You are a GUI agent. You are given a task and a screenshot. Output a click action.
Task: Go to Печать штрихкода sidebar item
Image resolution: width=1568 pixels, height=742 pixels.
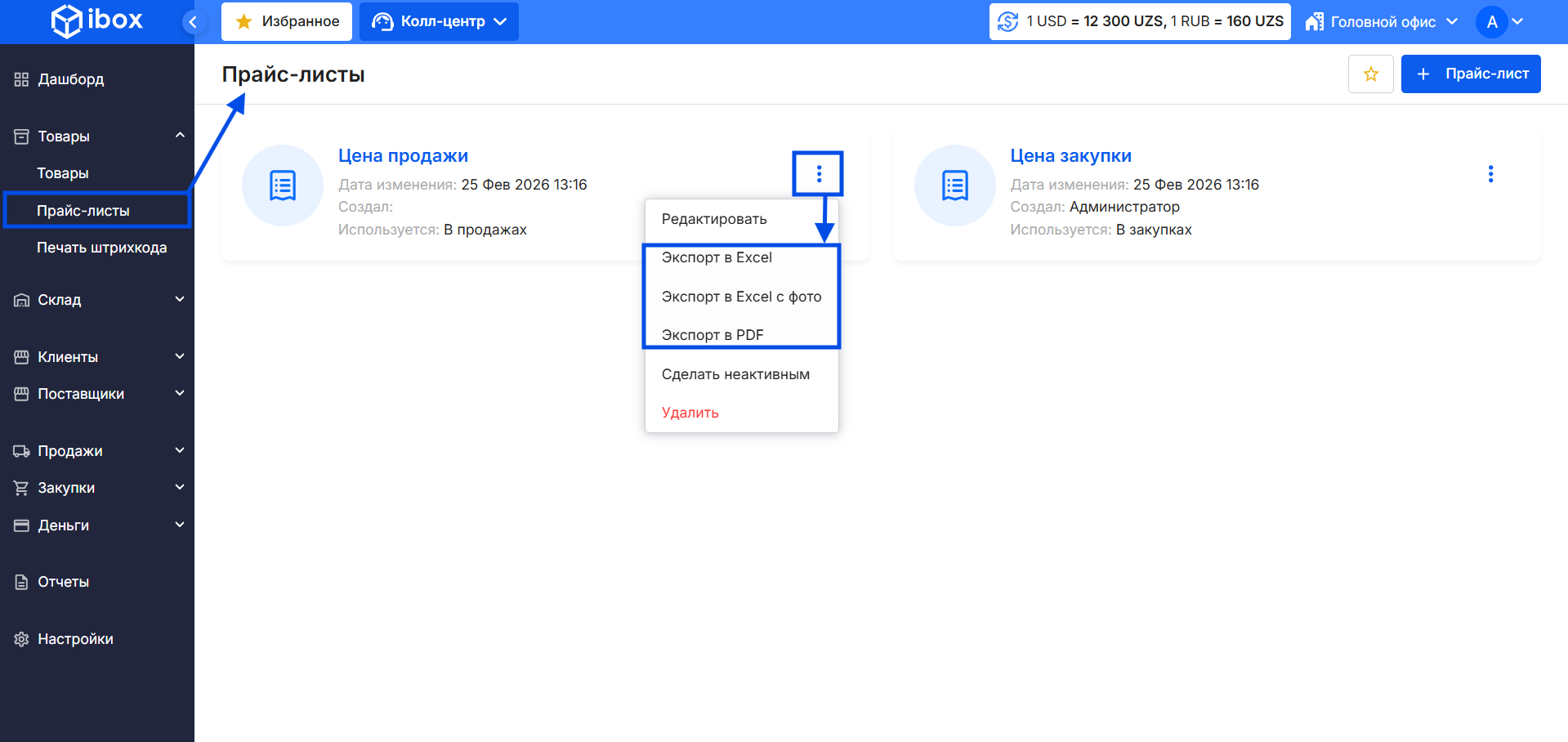point(101,248)
